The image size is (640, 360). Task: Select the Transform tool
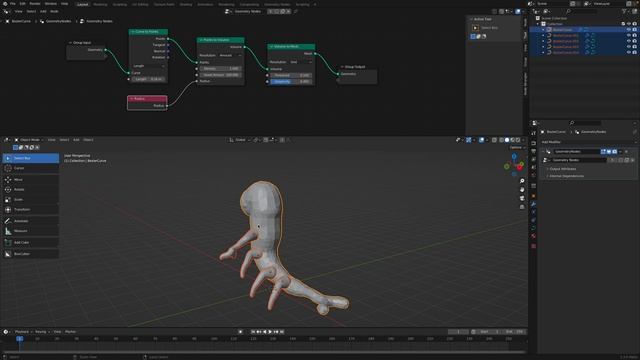pos(31,209)
